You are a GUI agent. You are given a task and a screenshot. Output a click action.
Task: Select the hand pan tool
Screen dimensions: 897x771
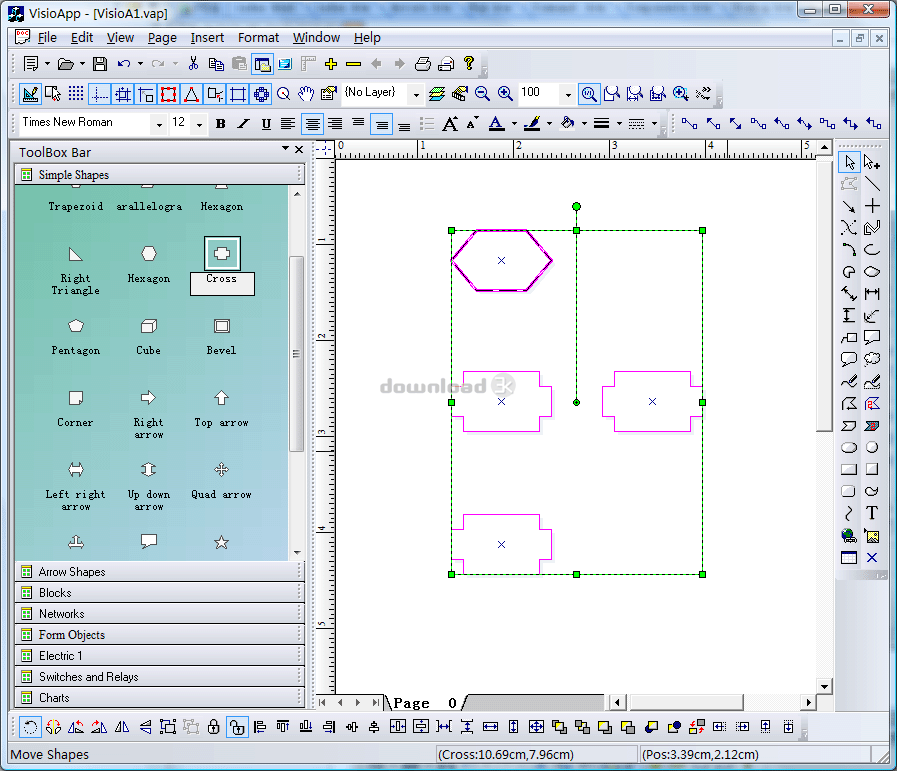(x=306, y=94)
